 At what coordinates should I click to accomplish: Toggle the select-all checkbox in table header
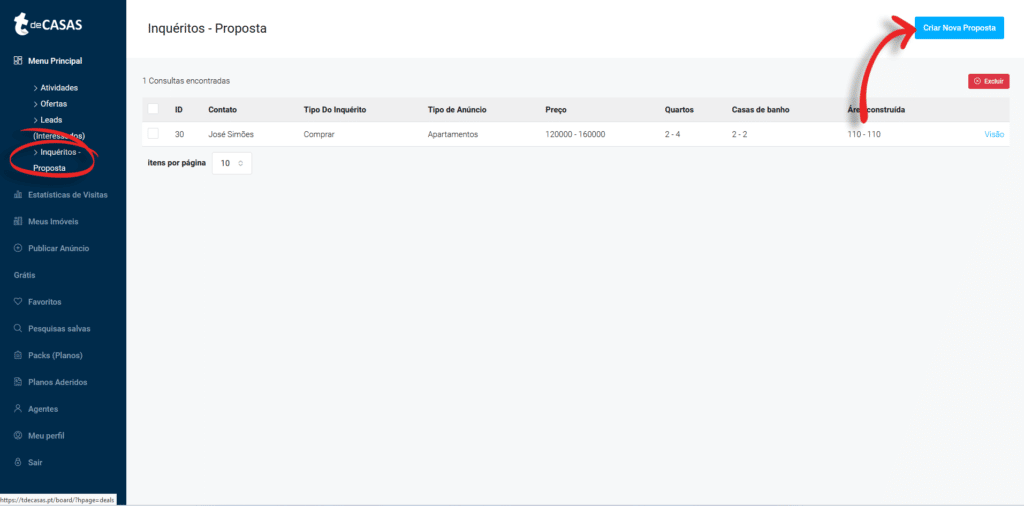pyautogui.click(x=153, y=109)
